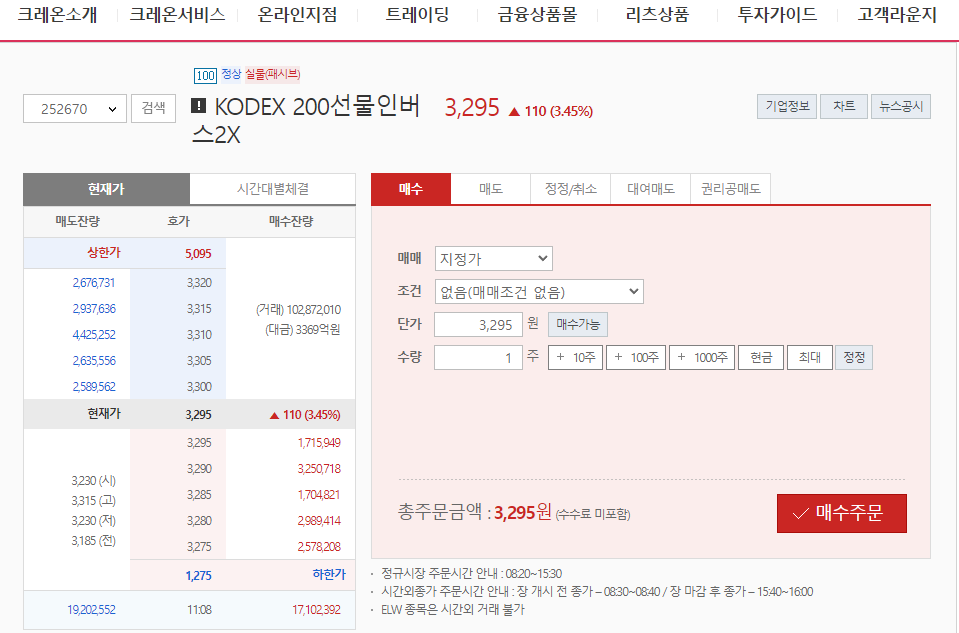The height and width of the screenshot is (633, 959).
Task: Click the 정정 button next to 최대
Action: click(854, 357)
